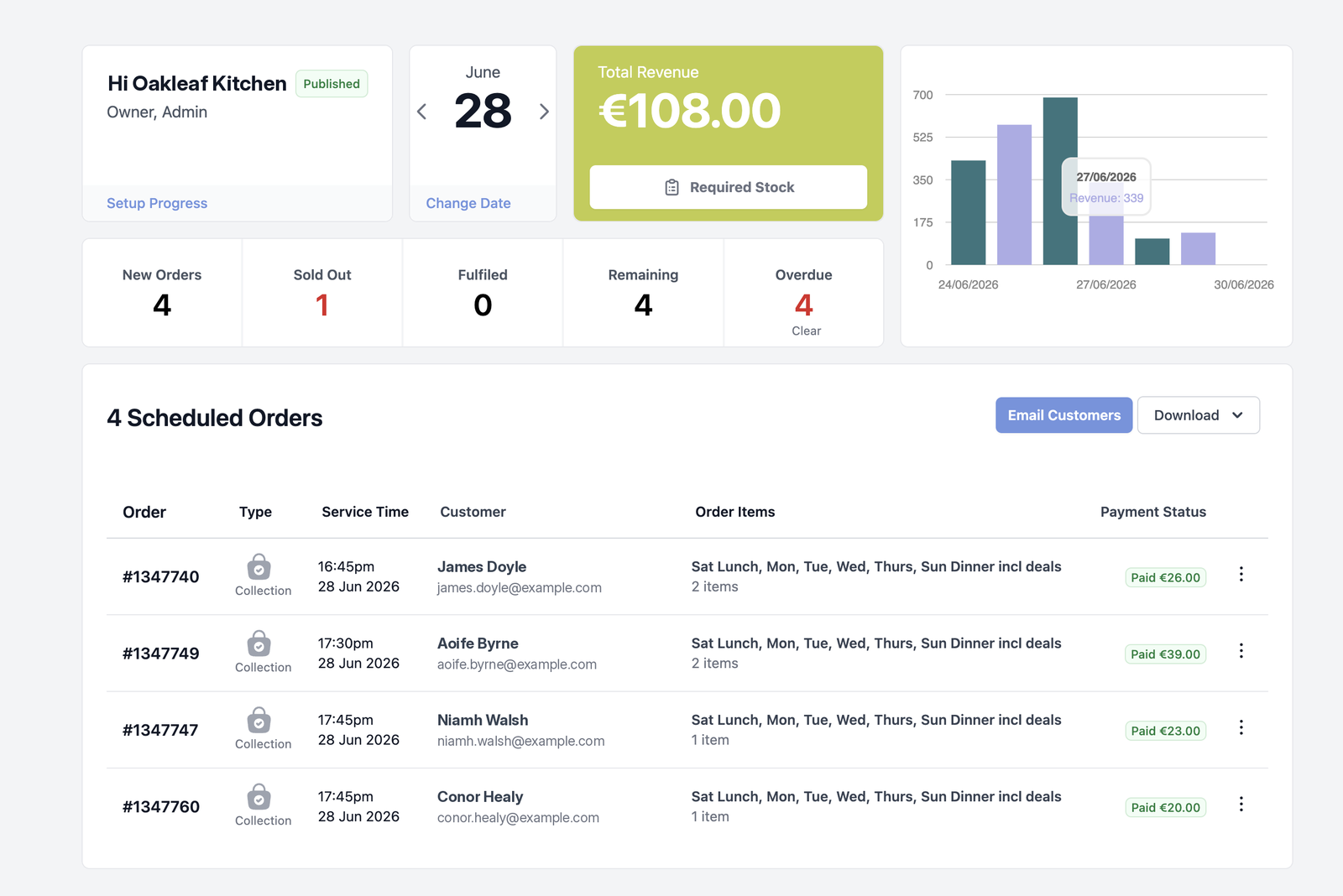Click the 16:45pm service time
Image resolution: width=1343 pixels, height=896 pixels.
[x=346, y=567]
